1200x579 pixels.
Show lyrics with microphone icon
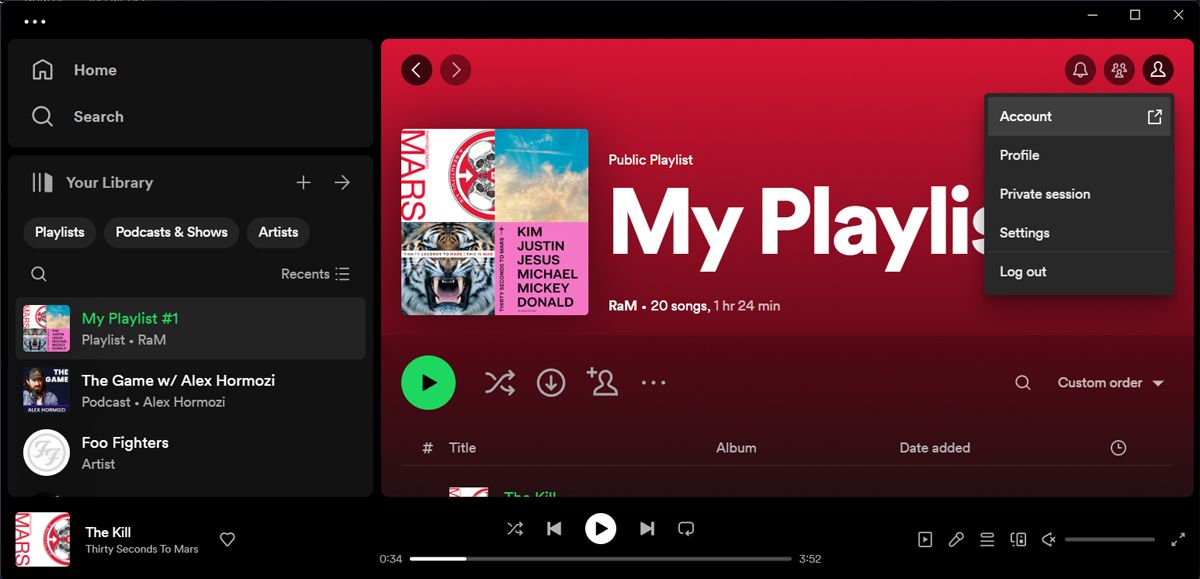click(x=956, y=540)
